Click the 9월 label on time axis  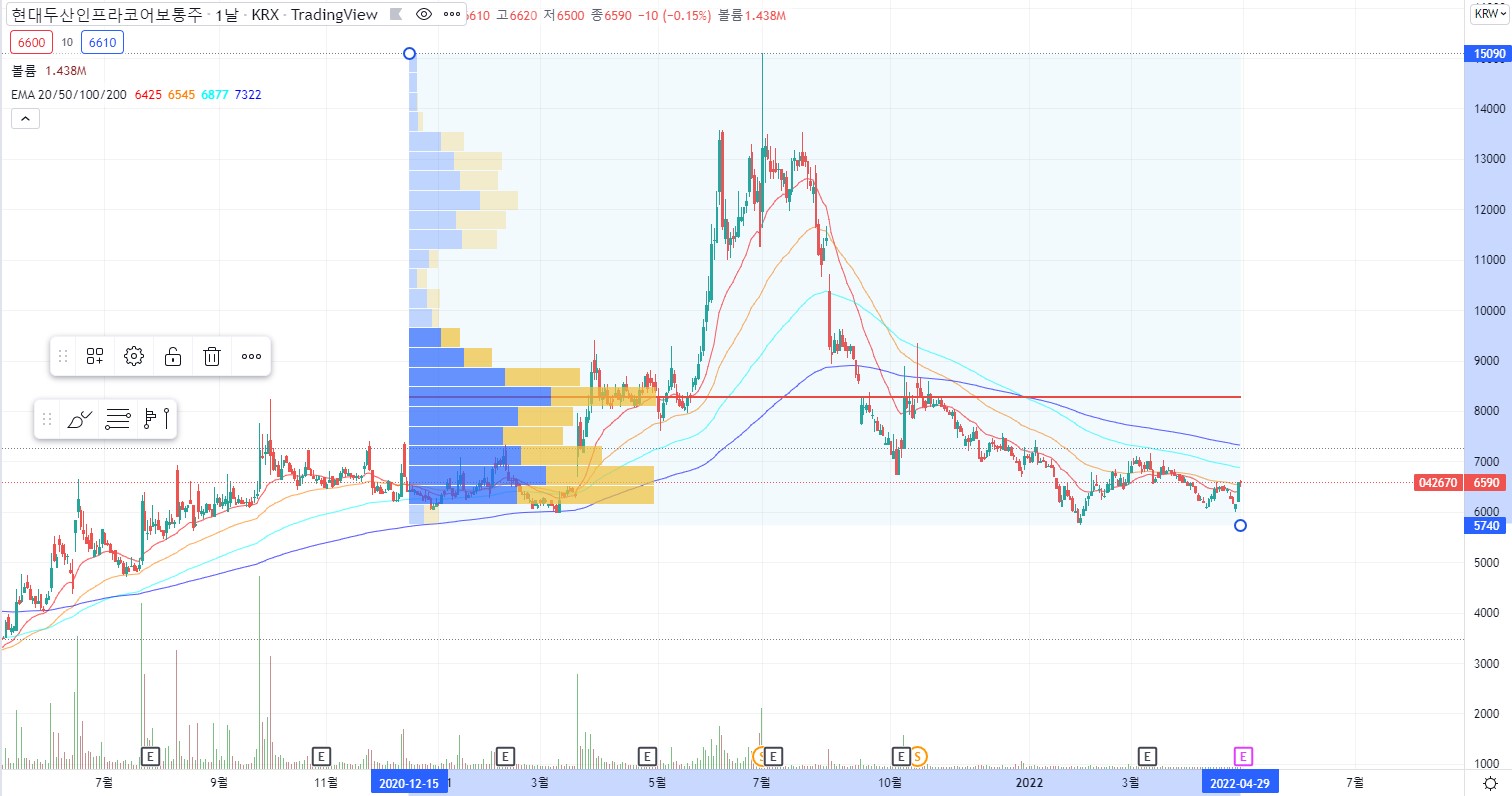(221, 782)
